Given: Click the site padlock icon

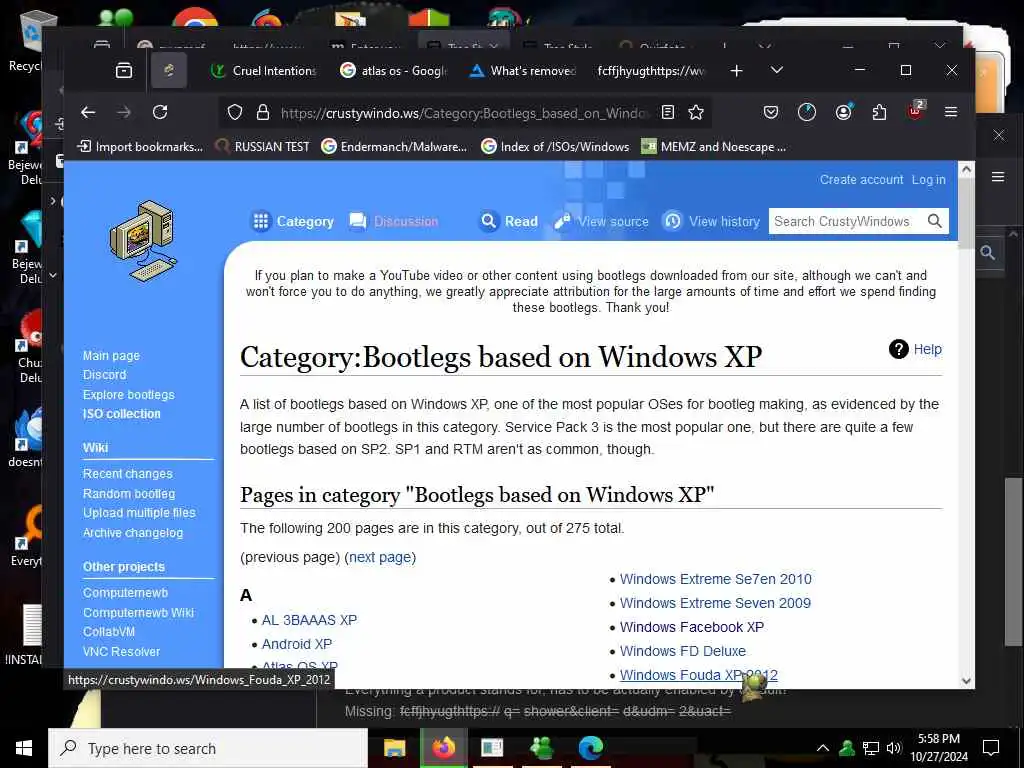Looking at the screenshot, I should 263,112.
